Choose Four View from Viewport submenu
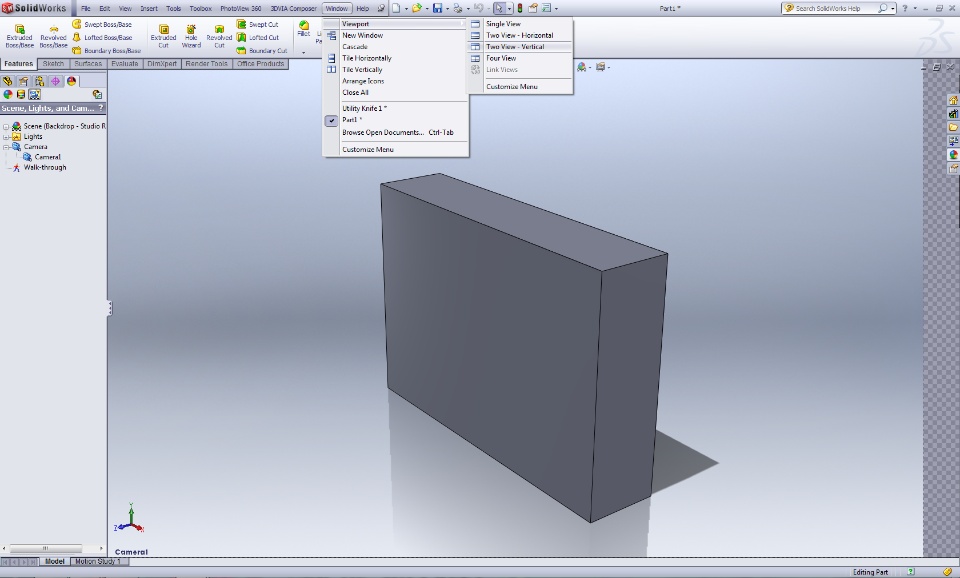The width and height of the screenshot is (960, 578). pos(520,58)
